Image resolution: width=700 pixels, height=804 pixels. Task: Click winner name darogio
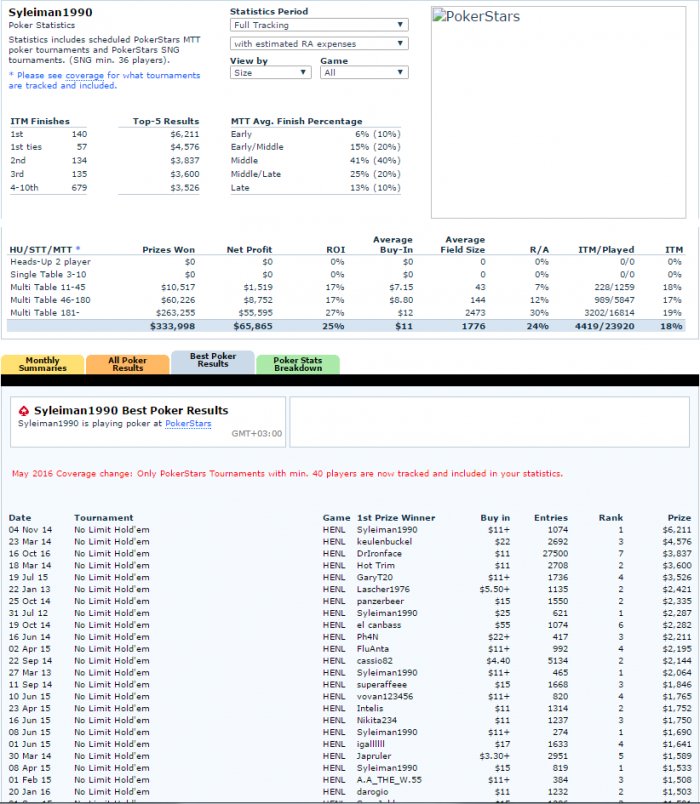372,792
